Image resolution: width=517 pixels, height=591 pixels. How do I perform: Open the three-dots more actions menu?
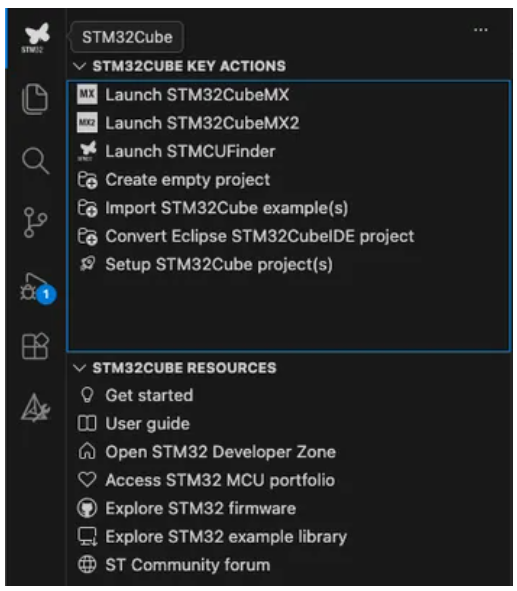pyautogui.click(x=480, y=30)
